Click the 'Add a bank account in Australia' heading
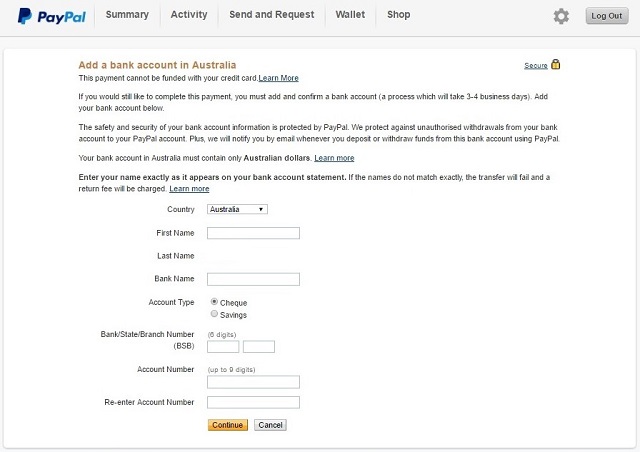 (x=157, y=65)
